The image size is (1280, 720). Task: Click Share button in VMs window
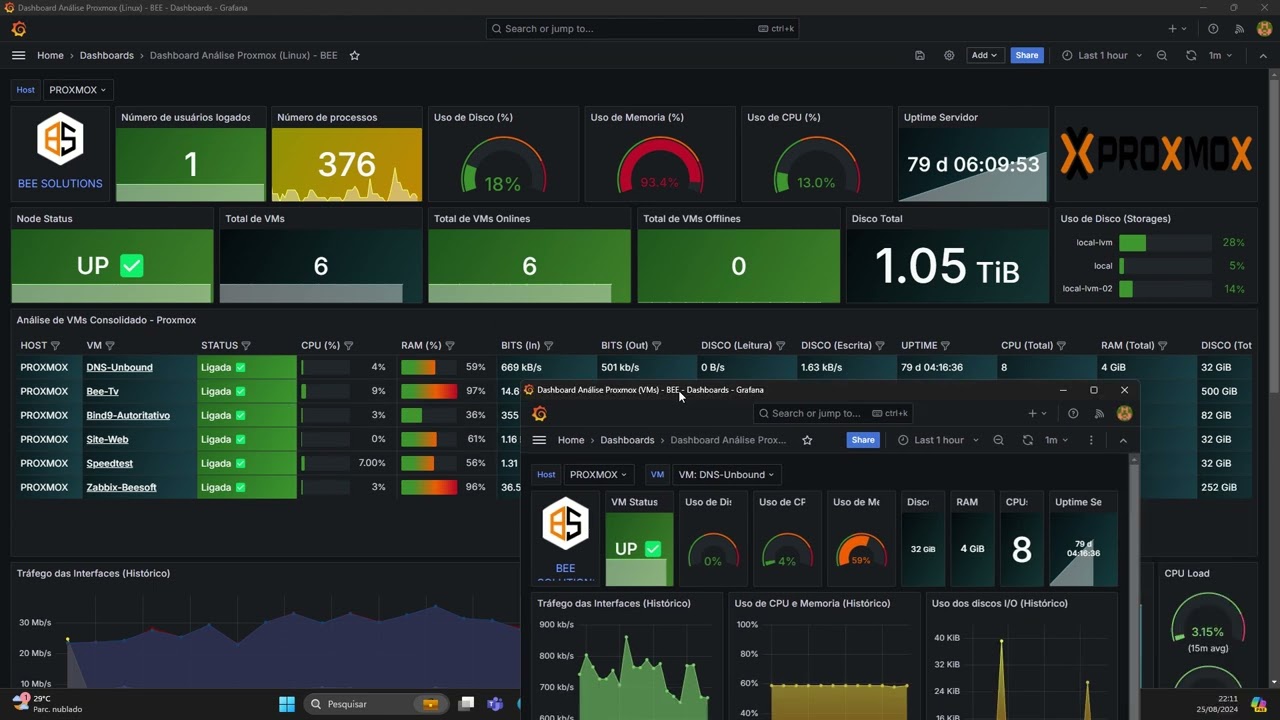(863, 440)
